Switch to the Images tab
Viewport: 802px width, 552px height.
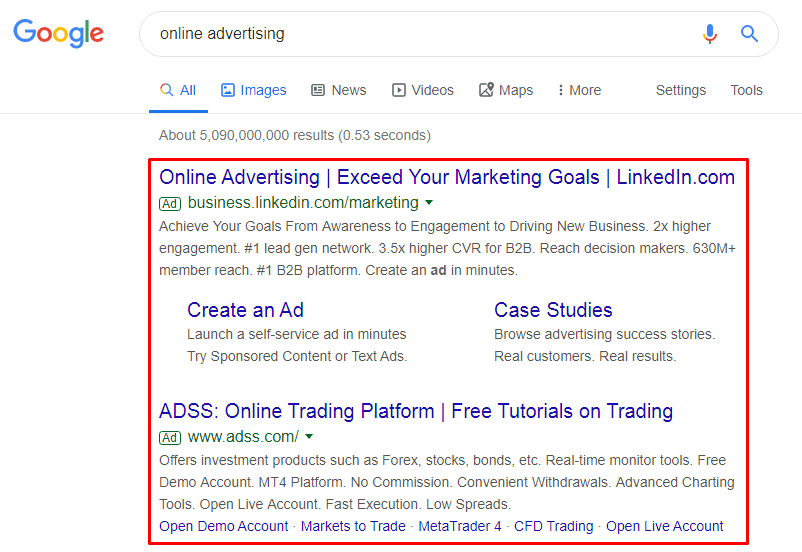tap(253, 91)
